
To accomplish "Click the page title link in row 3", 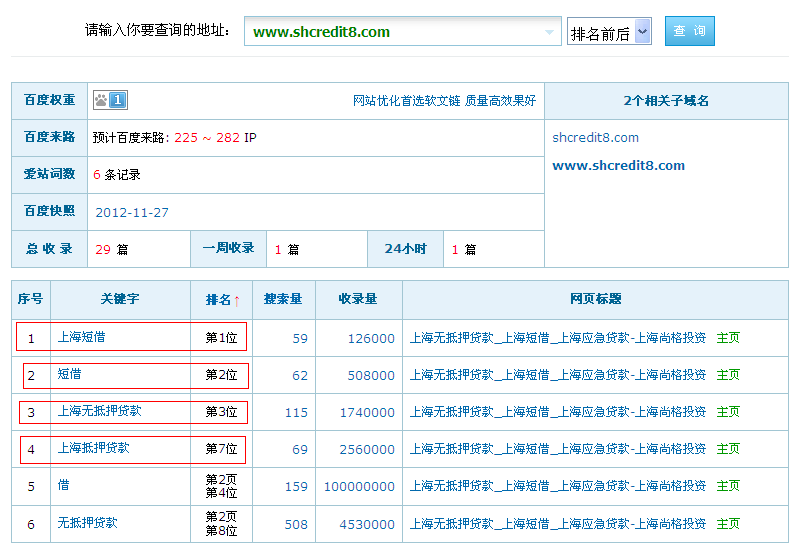I will click(x=557, y=412).
